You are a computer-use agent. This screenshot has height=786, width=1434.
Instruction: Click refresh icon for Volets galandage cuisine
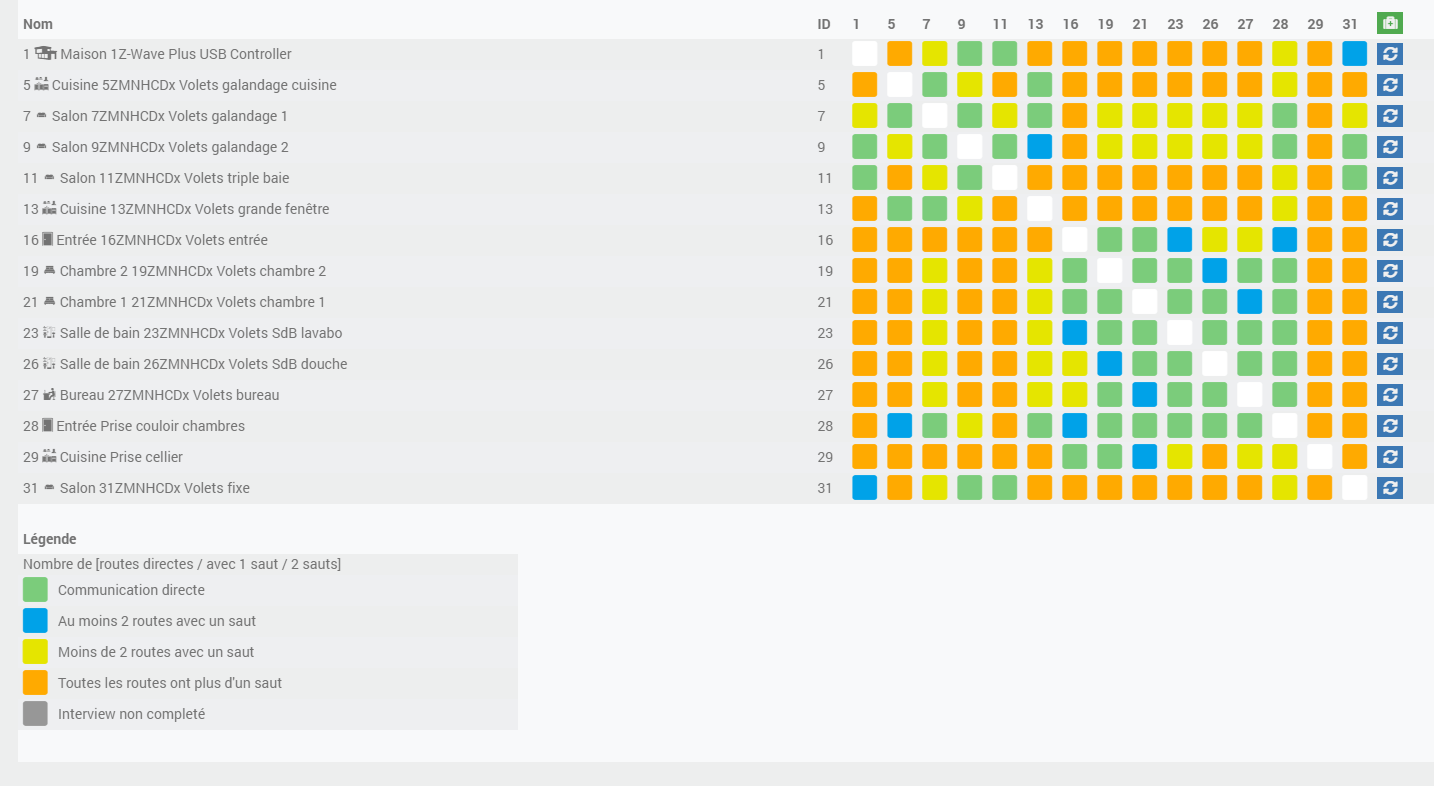click(1389, 85)
